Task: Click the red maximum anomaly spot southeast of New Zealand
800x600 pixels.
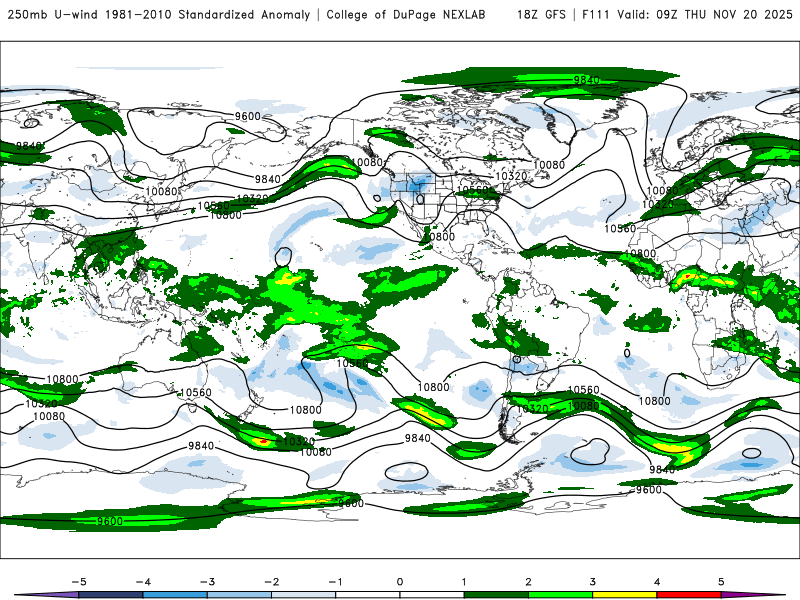Action: point(263,441)
